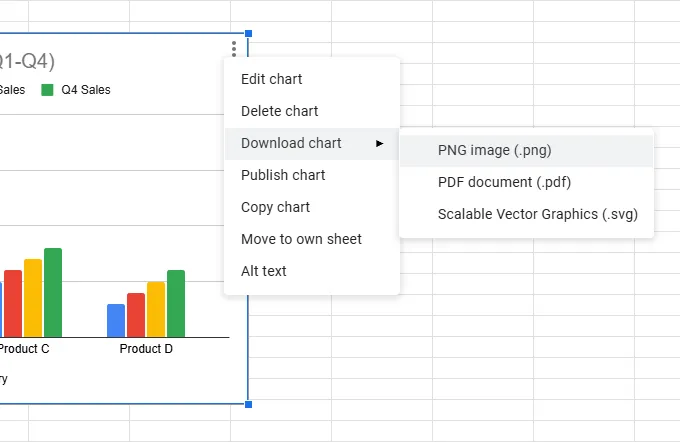Viewport: 680px width, 442px height.
Task: Select Move to own sheet
Action: [x=301, y=239]
